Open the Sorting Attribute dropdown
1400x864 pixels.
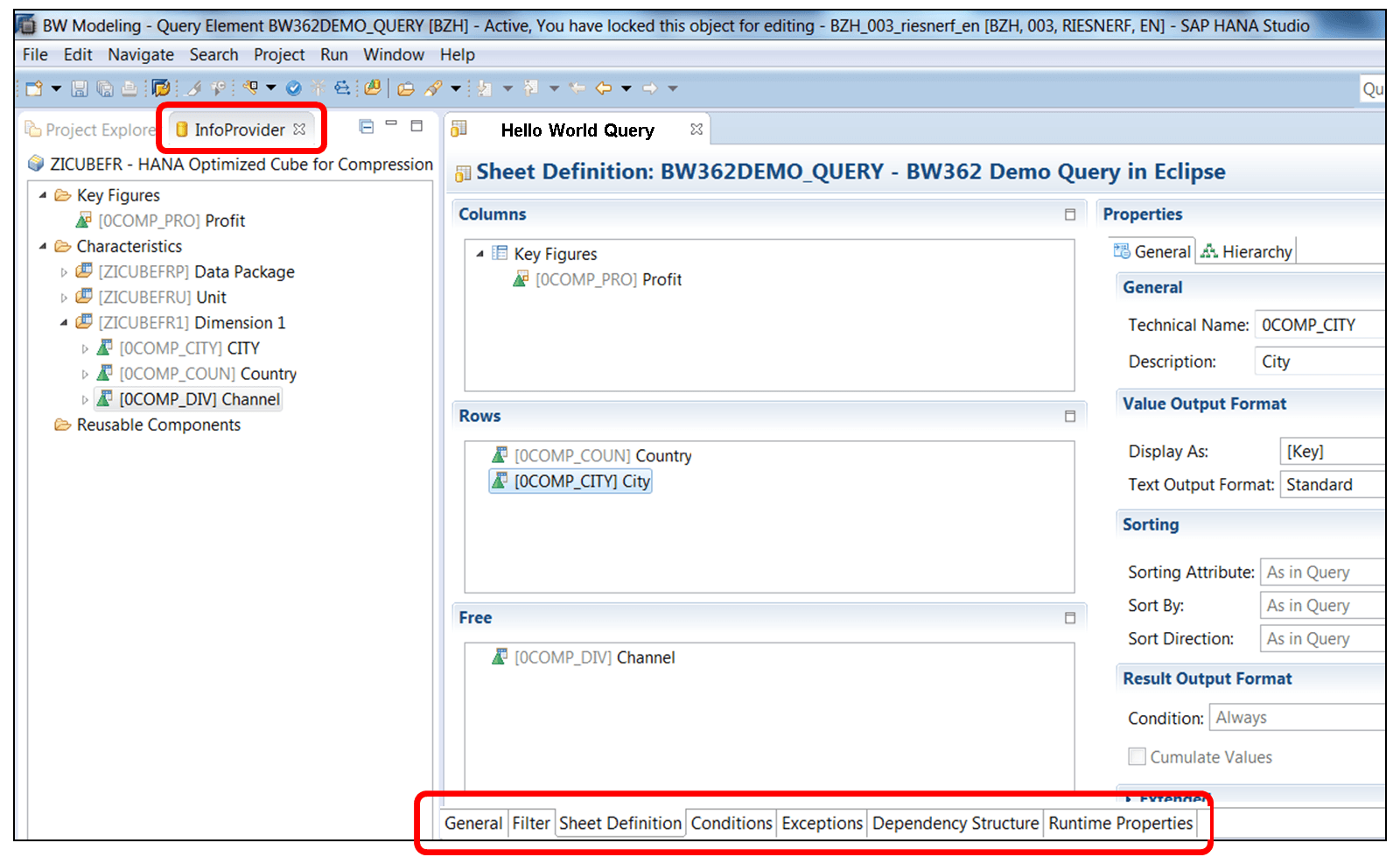1322,572
